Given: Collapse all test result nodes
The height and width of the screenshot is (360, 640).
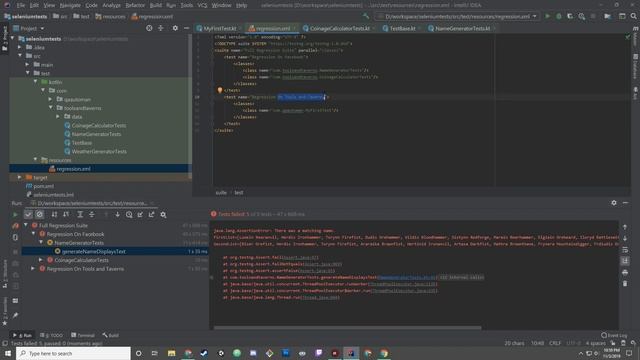Looking at the screenshot, I should (91, 214).
